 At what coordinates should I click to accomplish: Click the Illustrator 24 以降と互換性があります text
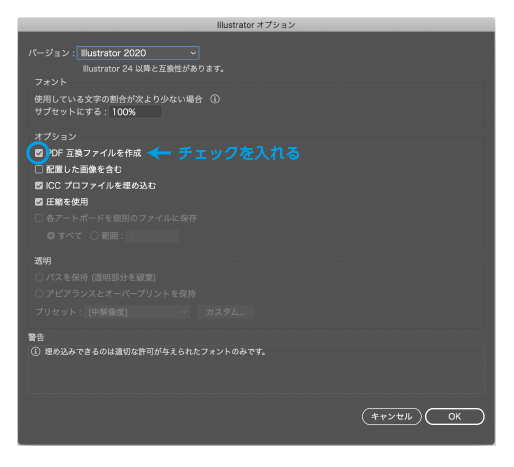(x=153, y=69)
